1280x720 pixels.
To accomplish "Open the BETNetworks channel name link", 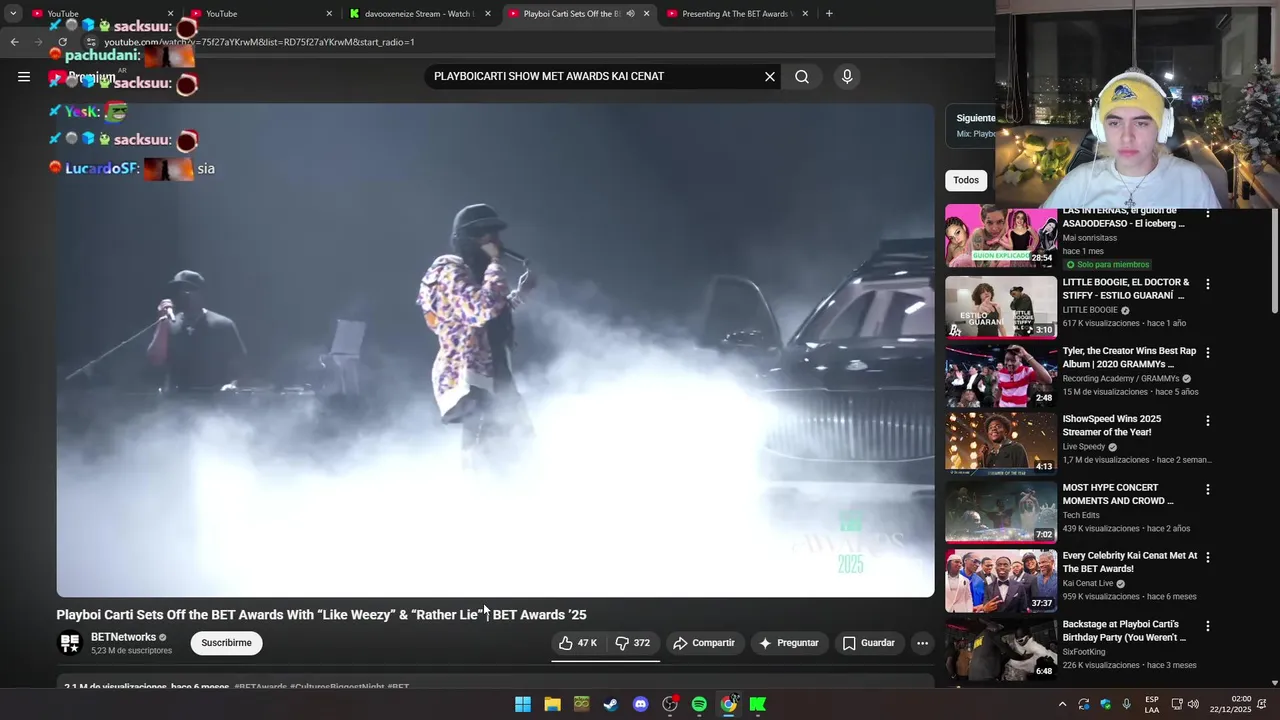I will [123, 637].
